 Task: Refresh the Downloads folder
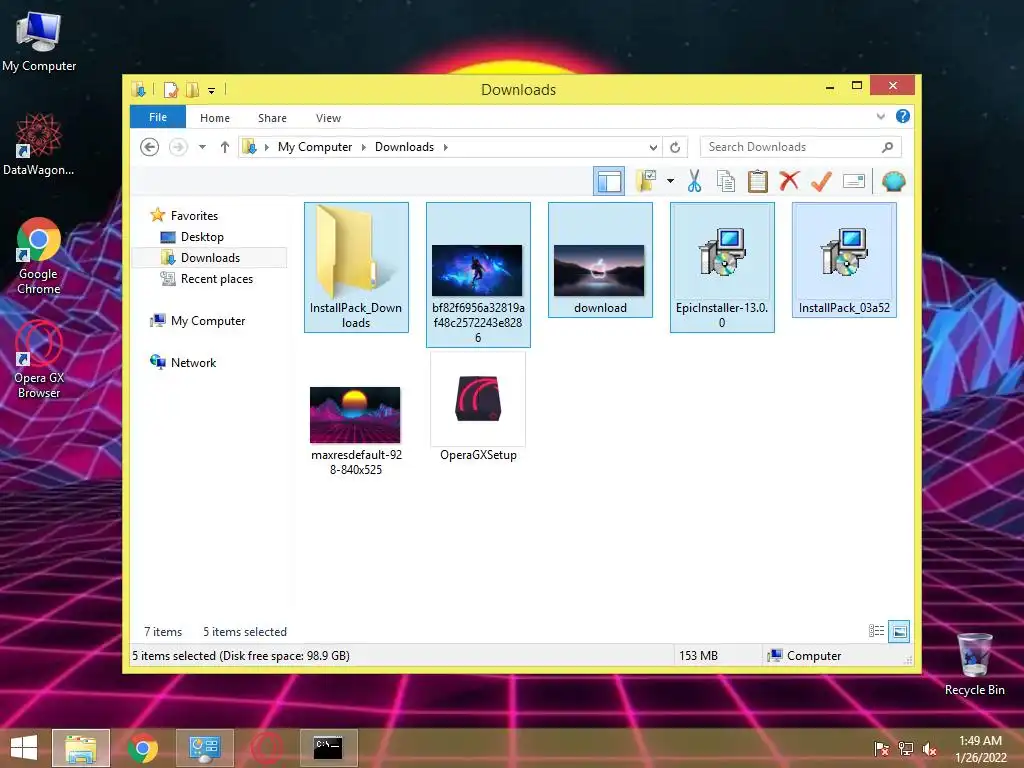tap(675, 147)
